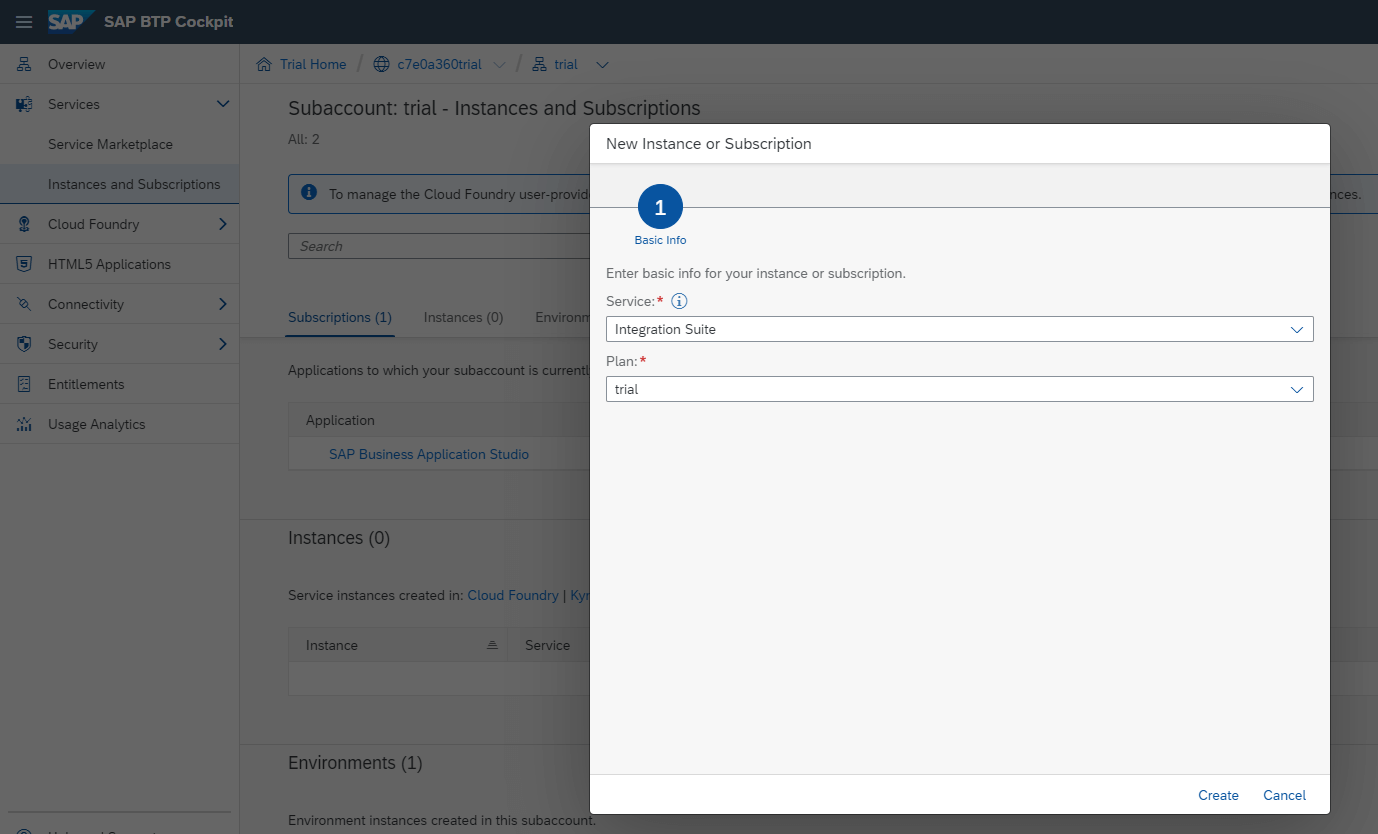The height and width of the screenshot is (834, 1378).
Task: Click the "Instances (0)" section heading
Action: click(339, 538)
